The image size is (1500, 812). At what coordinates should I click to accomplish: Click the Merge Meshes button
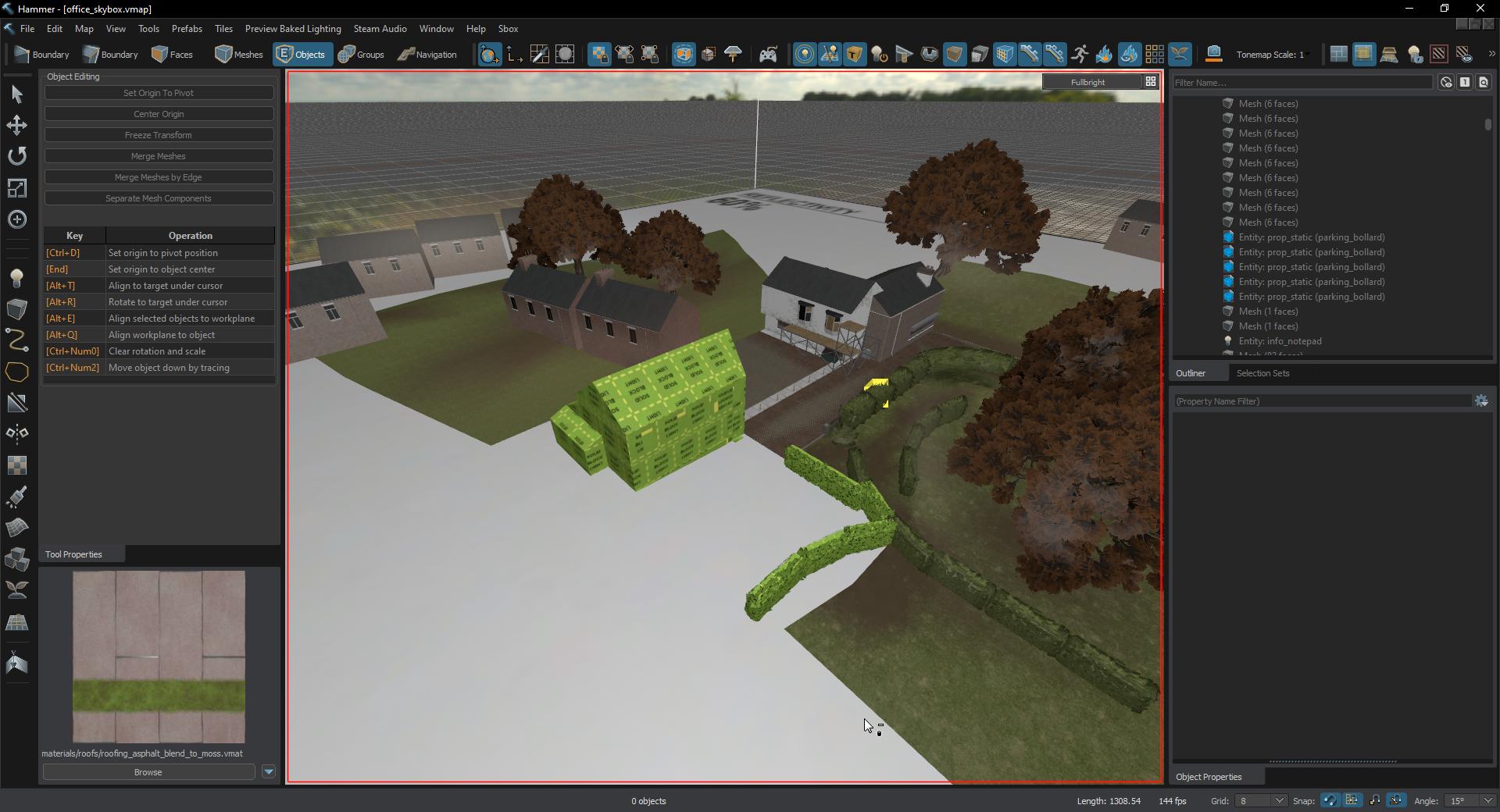pyautogui.click(x=159, y=156)
